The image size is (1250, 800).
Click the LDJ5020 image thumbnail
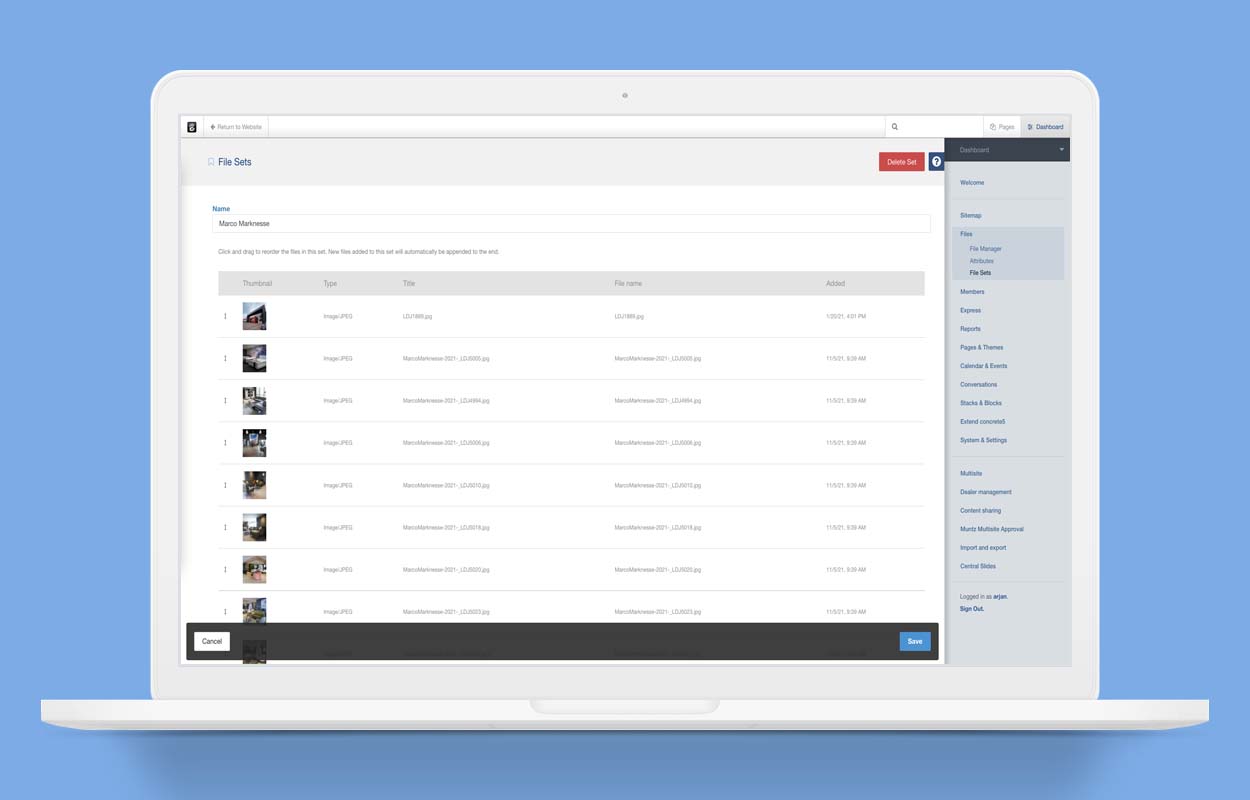(254, 569)
